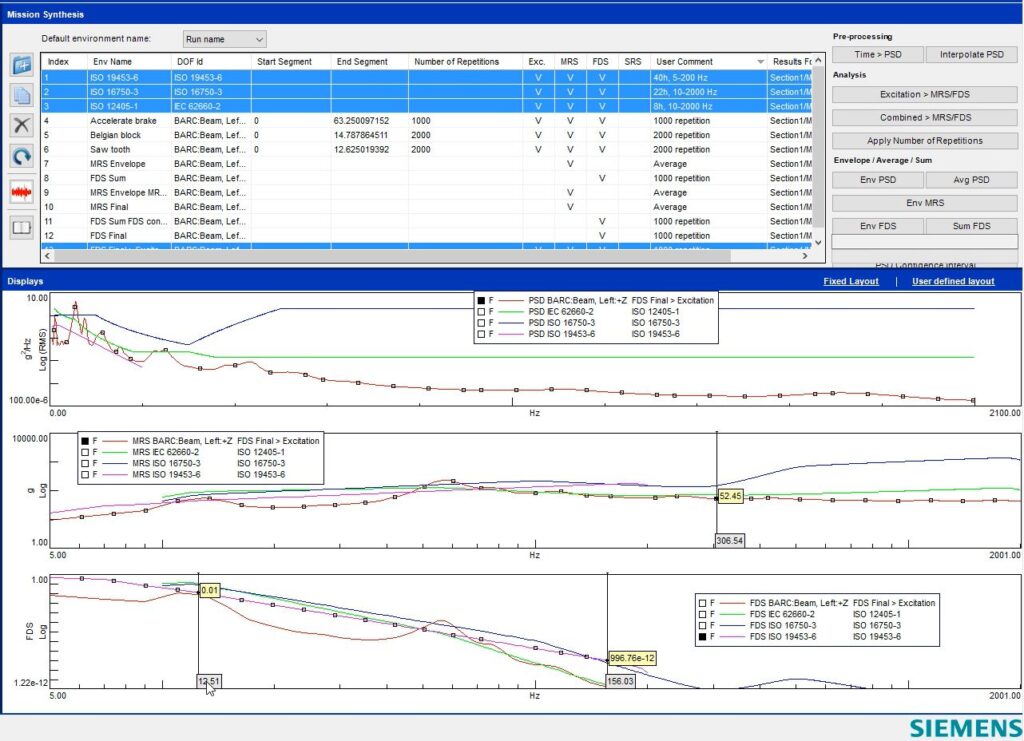Click the circular refresh arrow icon
This screenshot has width=1024, height=741.
20,155
